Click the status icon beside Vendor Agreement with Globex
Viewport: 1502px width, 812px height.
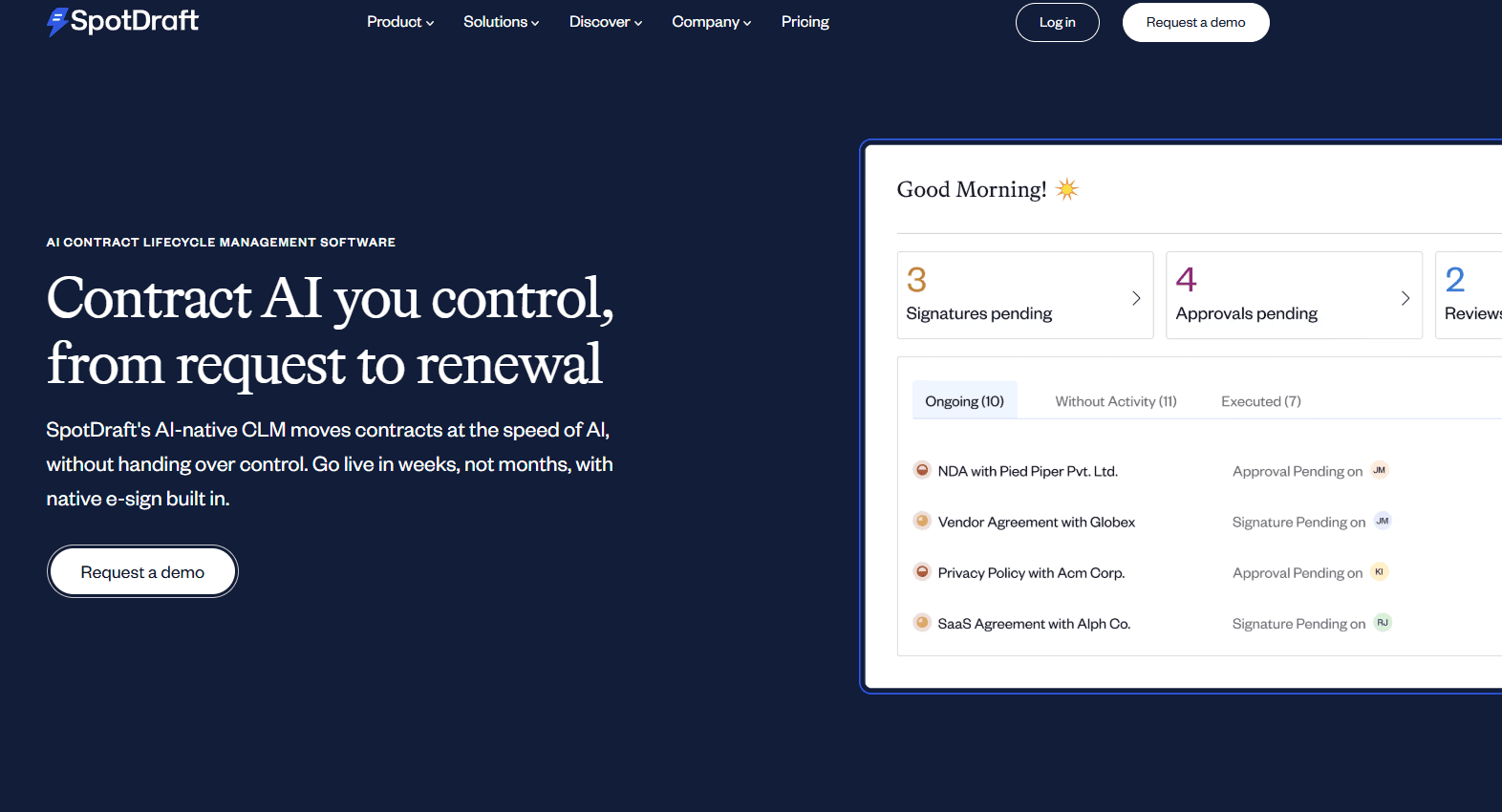922,521
